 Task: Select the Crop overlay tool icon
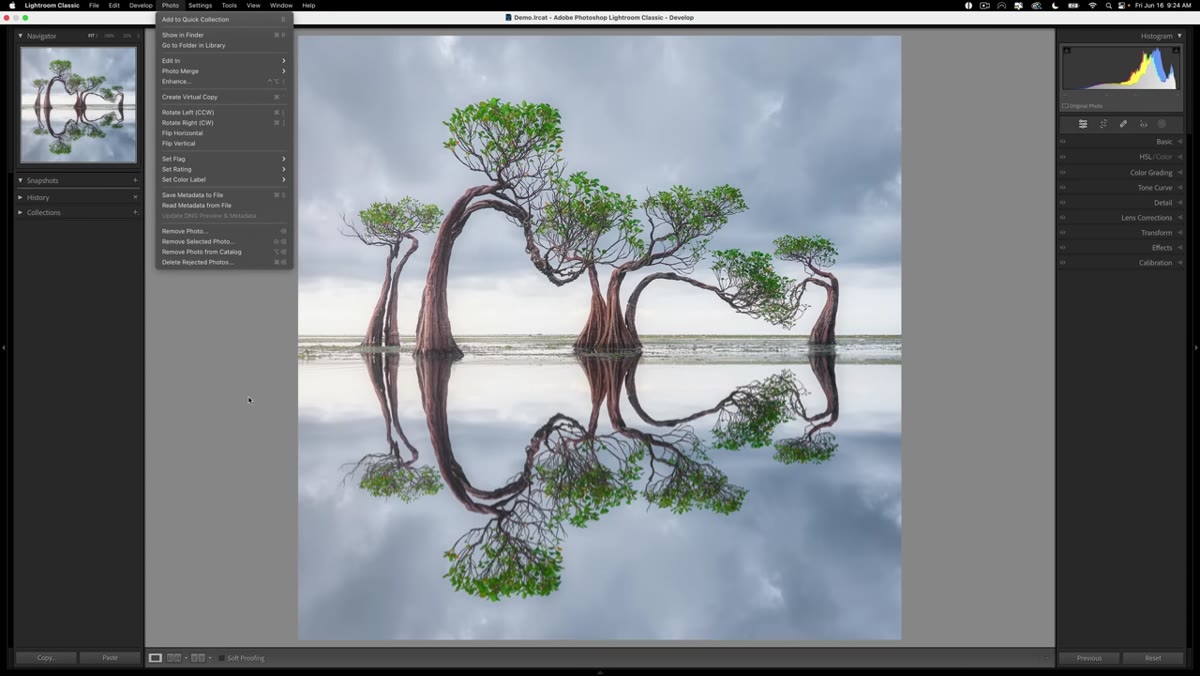(1103, 124)
